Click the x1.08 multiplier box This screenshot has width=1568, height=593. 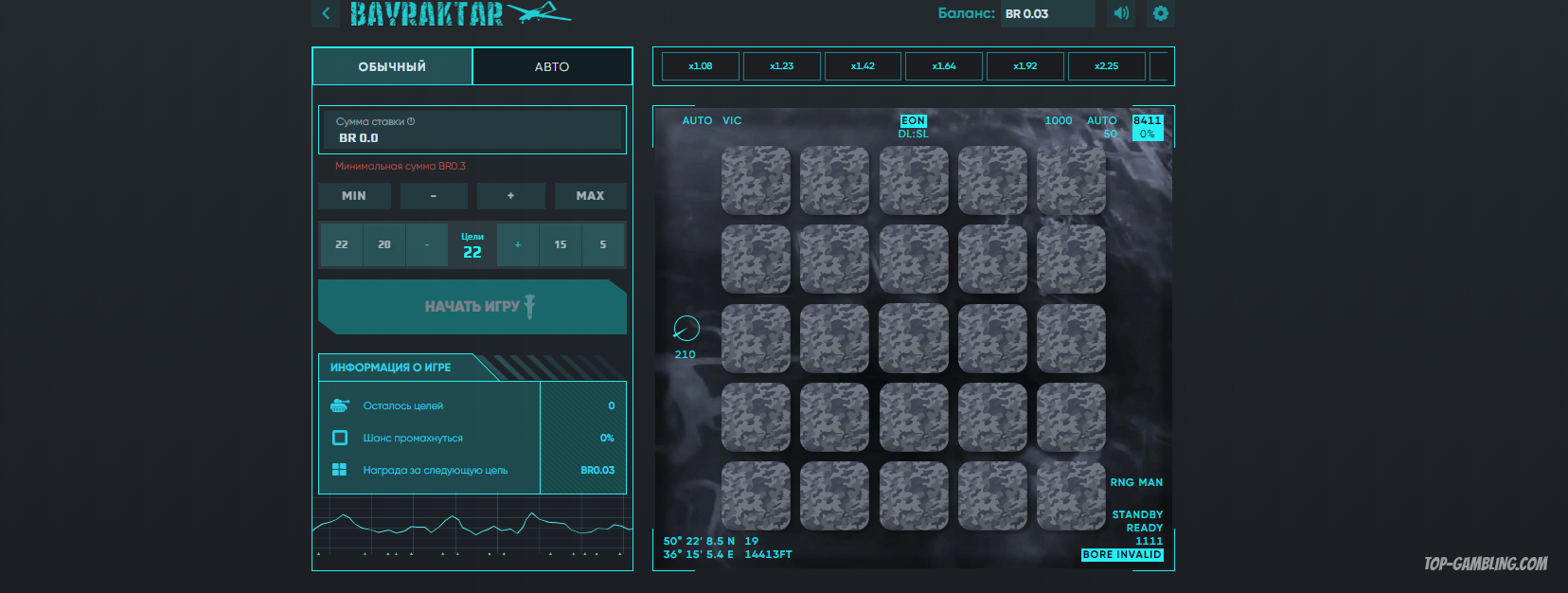[x=701, y=66]
